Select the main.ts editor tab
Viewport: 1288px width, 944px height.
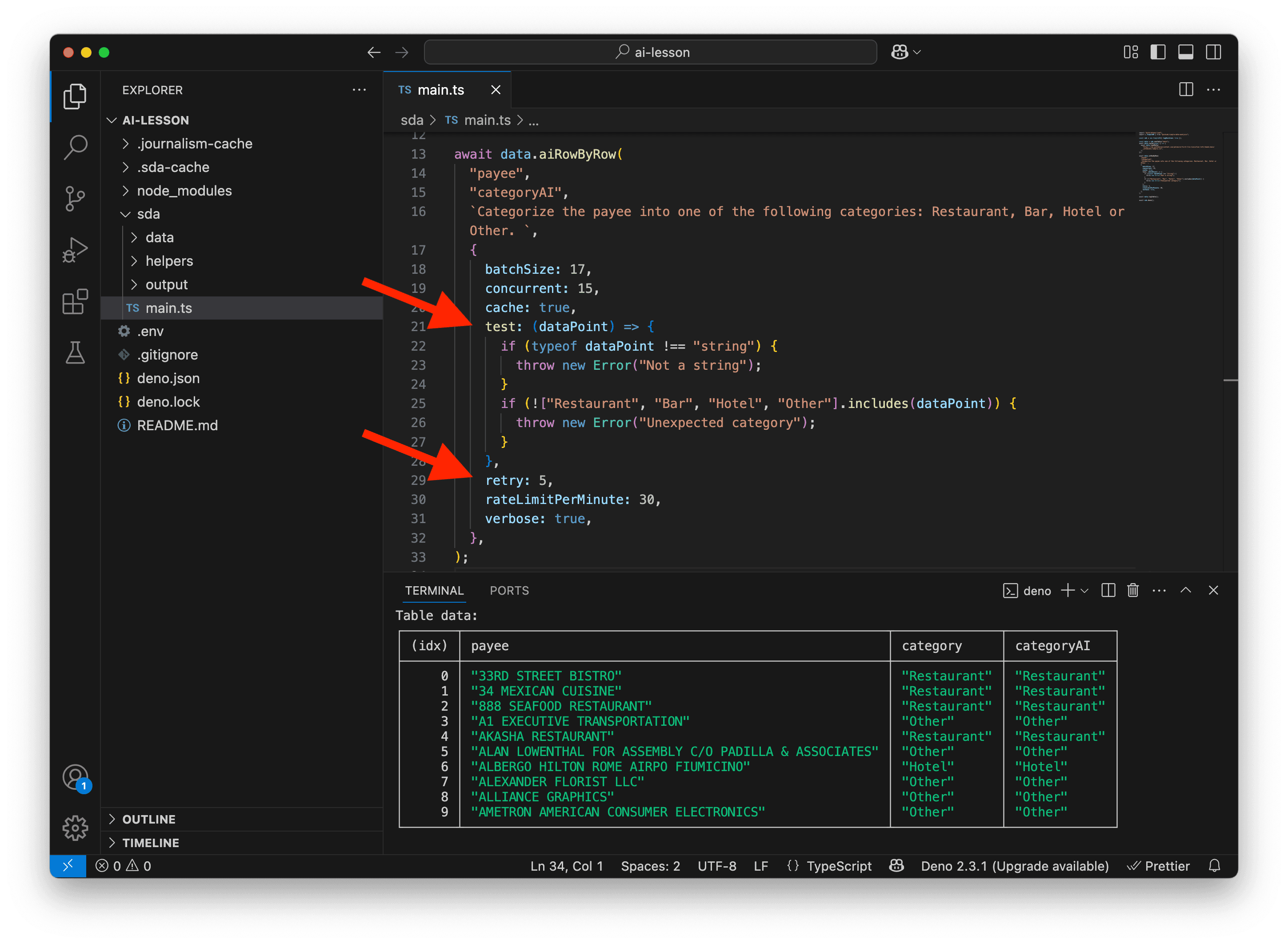(447, 90)
